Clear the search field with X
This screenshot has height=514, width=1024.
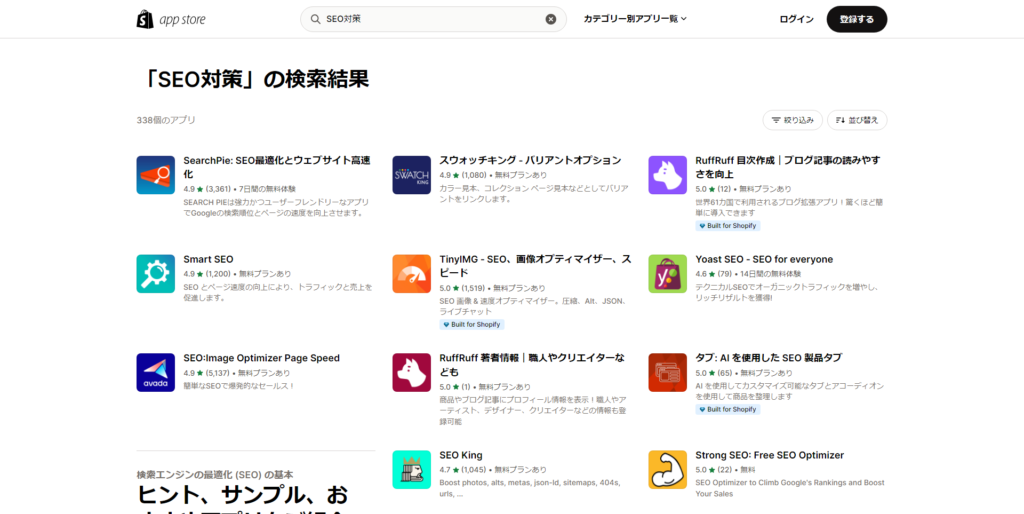tap(551, 19)
